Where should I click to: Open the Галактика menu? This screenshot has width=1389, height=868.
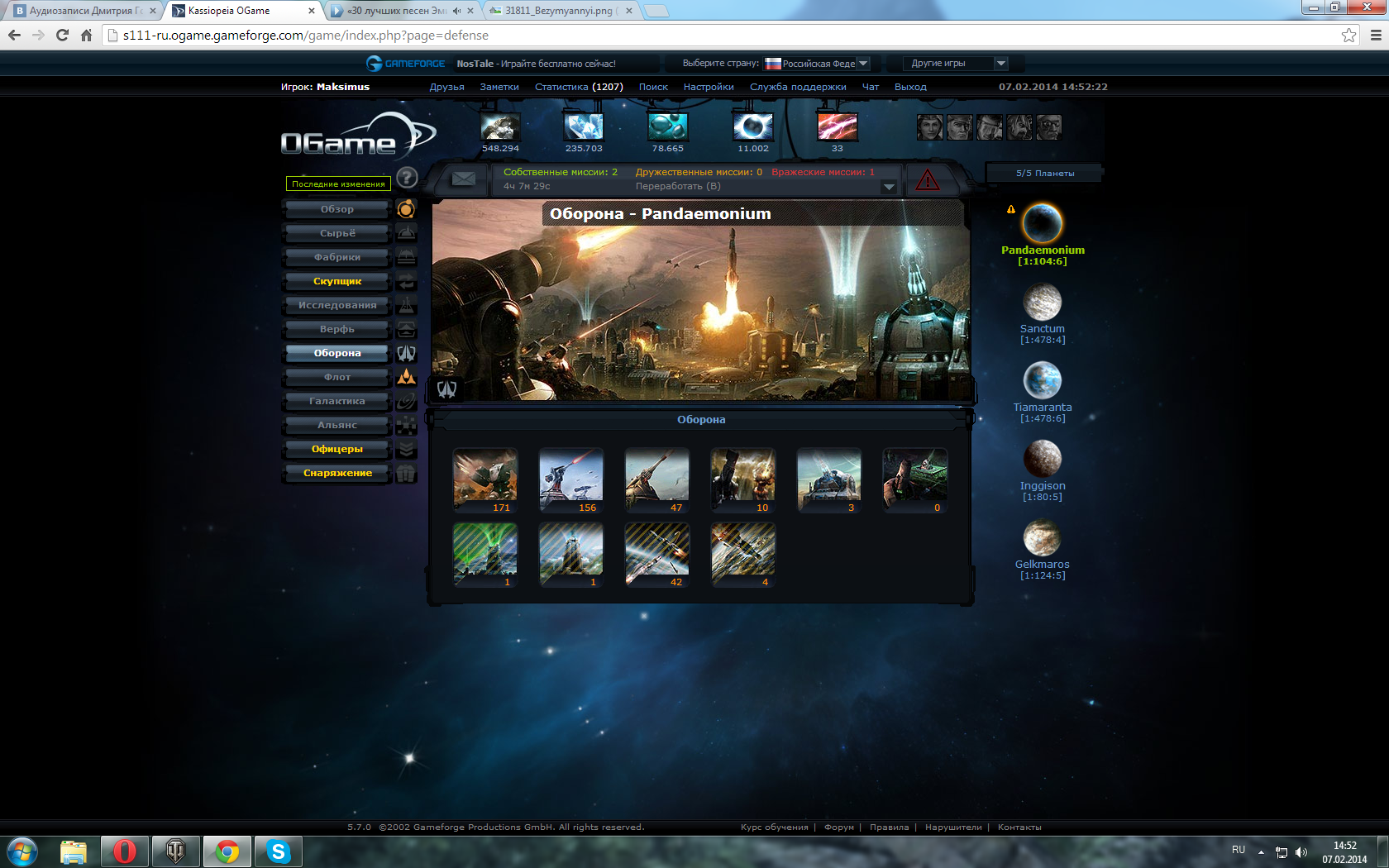337,401
